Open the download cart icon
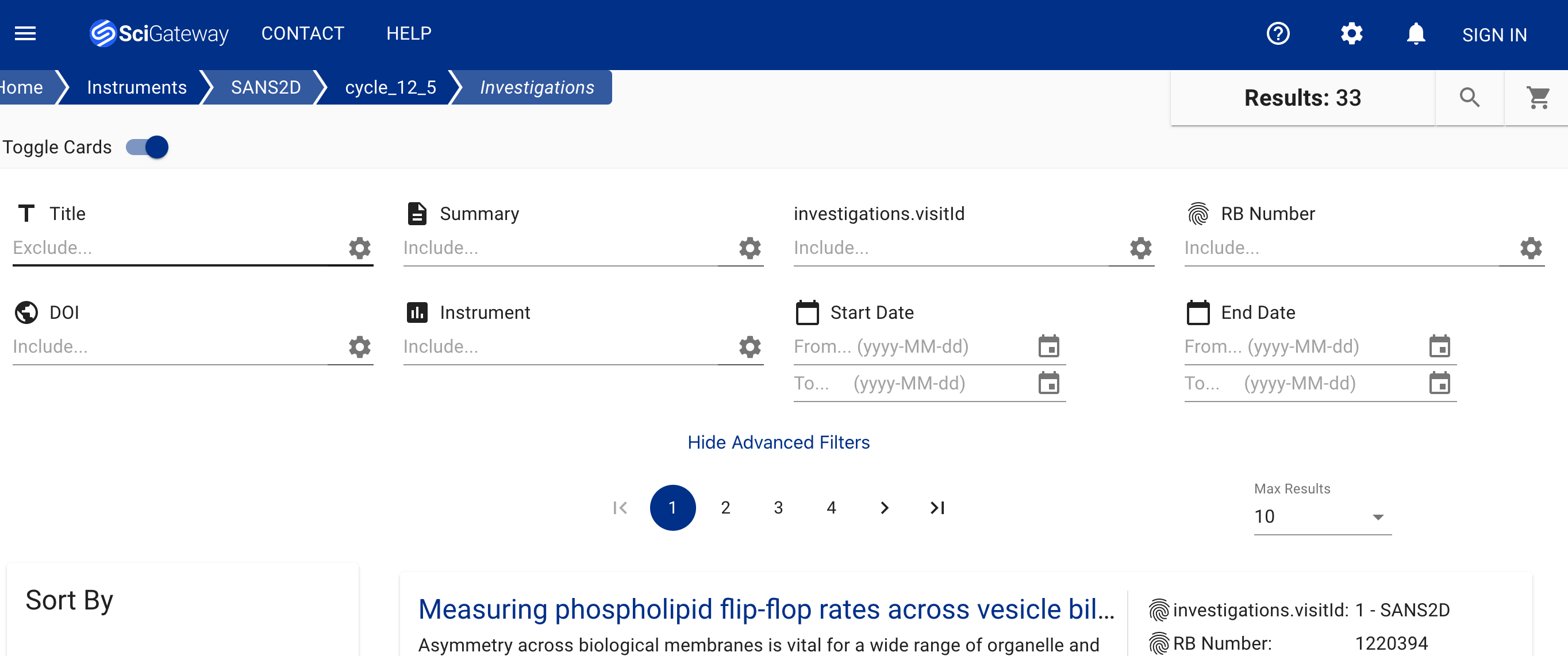The width and height of the screenshot is (1568, 656). tap(1539, 97)
